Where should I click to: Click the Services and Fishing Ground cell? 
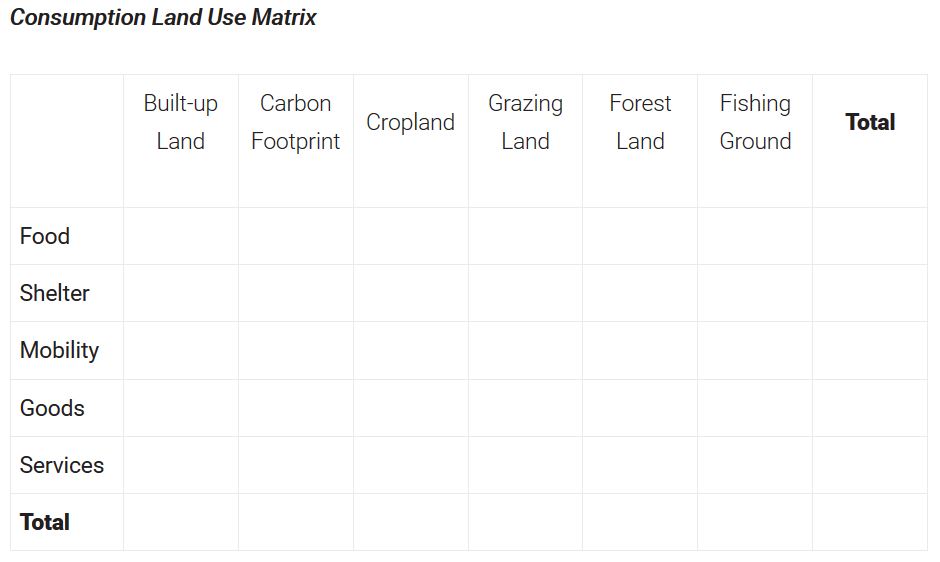755,465
